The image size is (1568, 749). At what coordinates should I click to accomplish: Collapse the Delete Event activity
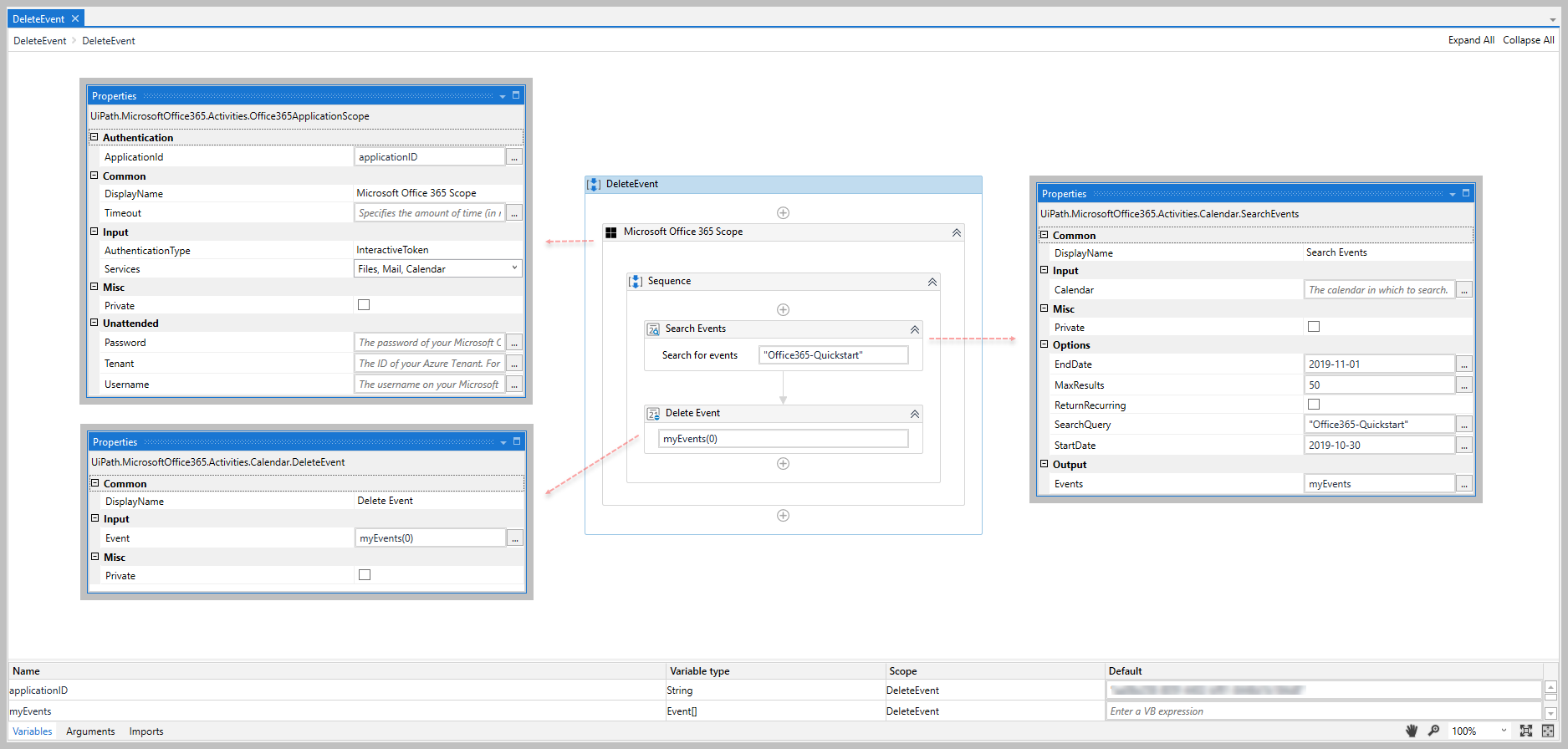(915, 414)
